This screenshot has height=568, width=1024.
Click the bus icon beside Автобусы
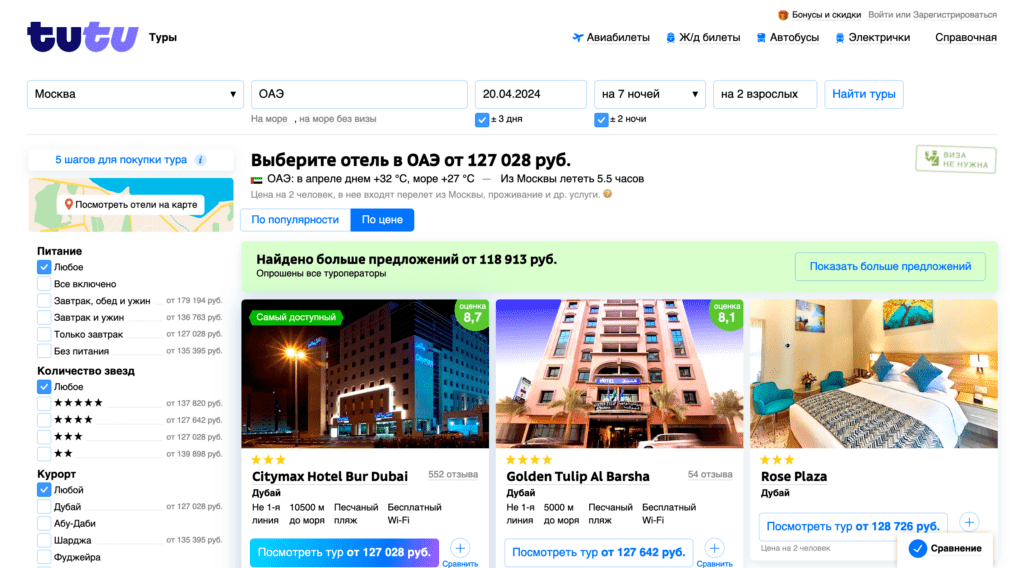pos(761,38)
